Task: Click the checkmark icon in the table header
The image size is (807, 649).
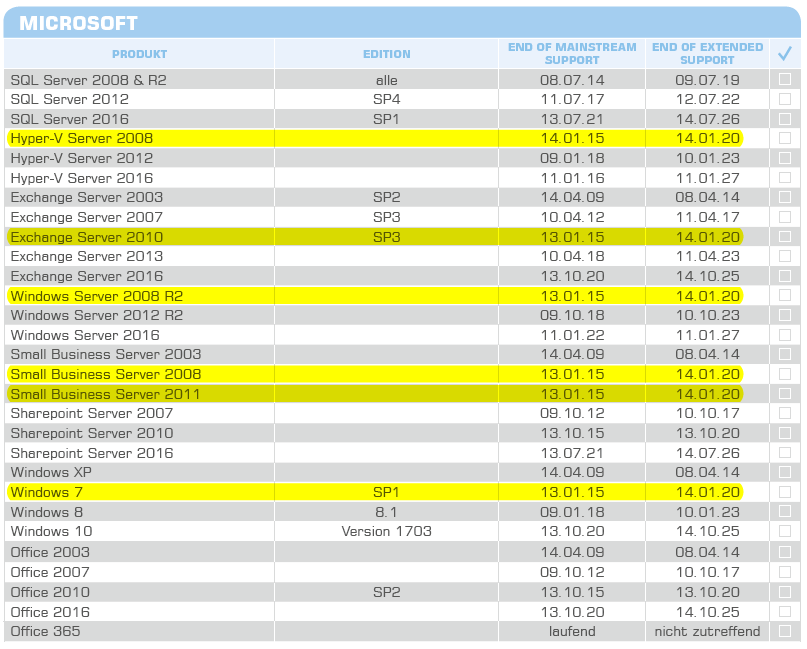Action: [785, 53]
